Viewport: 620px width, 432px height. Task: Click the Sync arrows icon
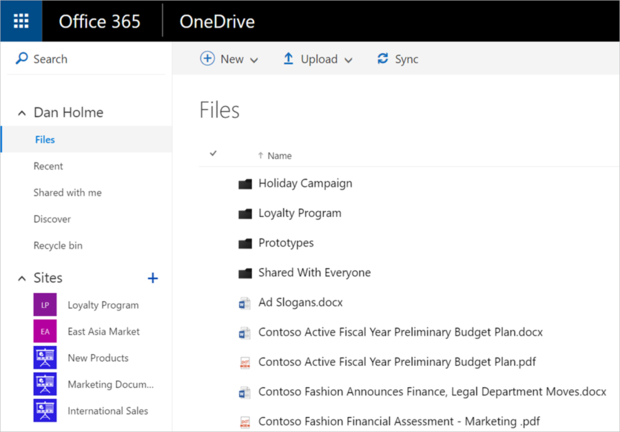(382, 58)
